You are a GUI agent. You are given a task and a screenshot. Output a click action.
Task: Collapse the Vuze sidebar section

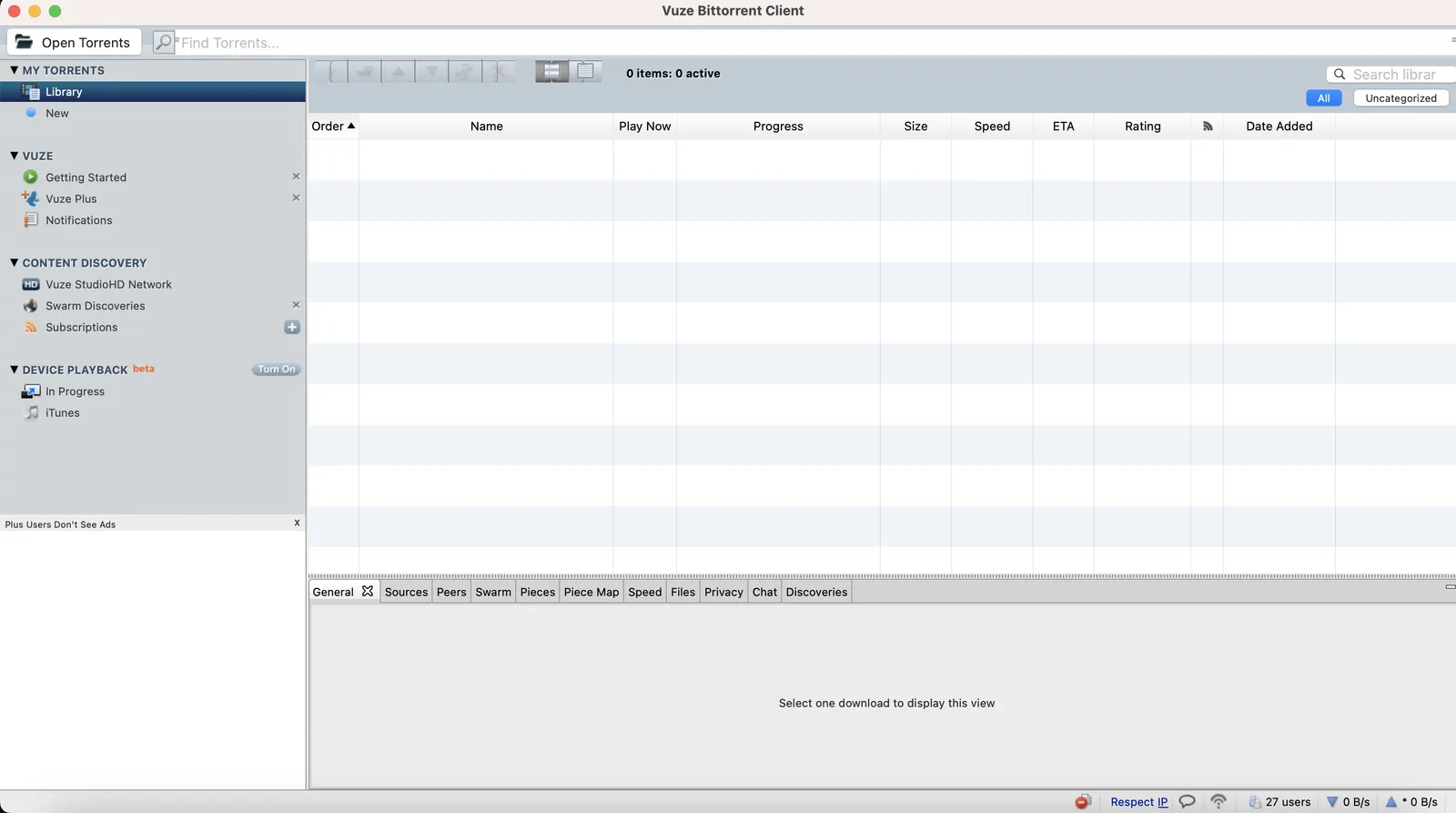pos(14,156)
